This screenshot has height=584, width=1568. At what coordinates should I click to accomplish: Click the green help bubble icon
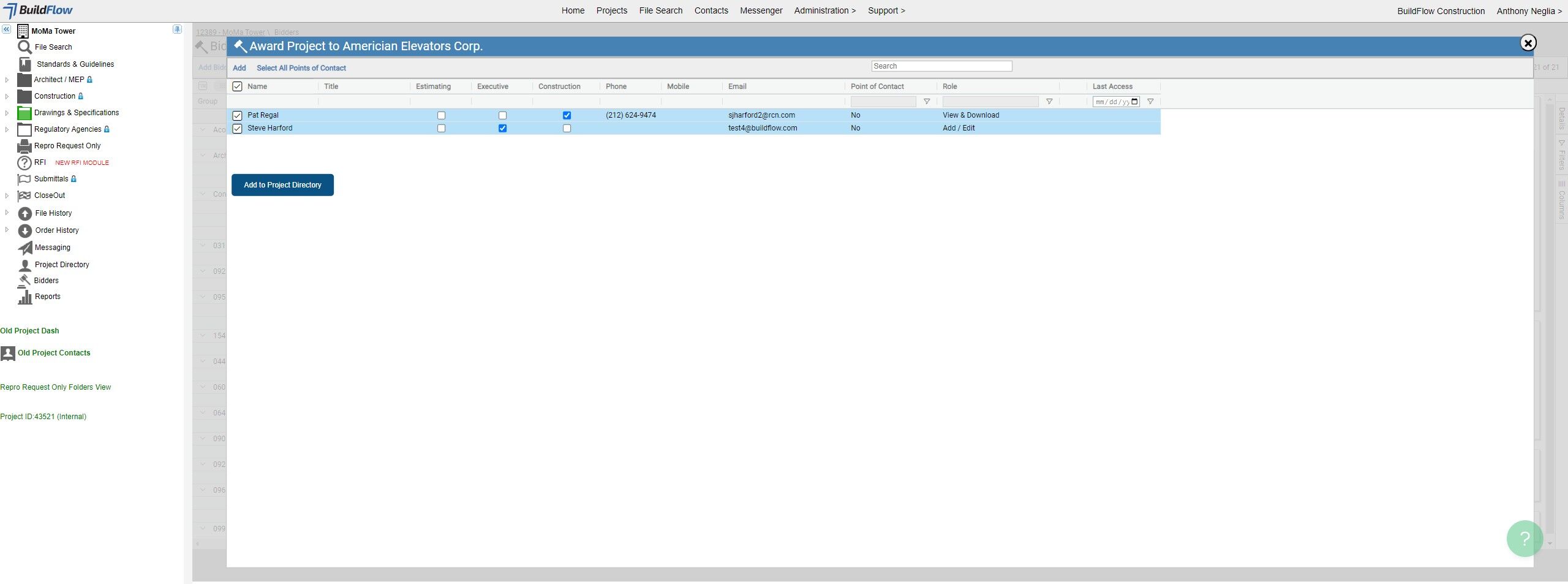[1525, 538]
